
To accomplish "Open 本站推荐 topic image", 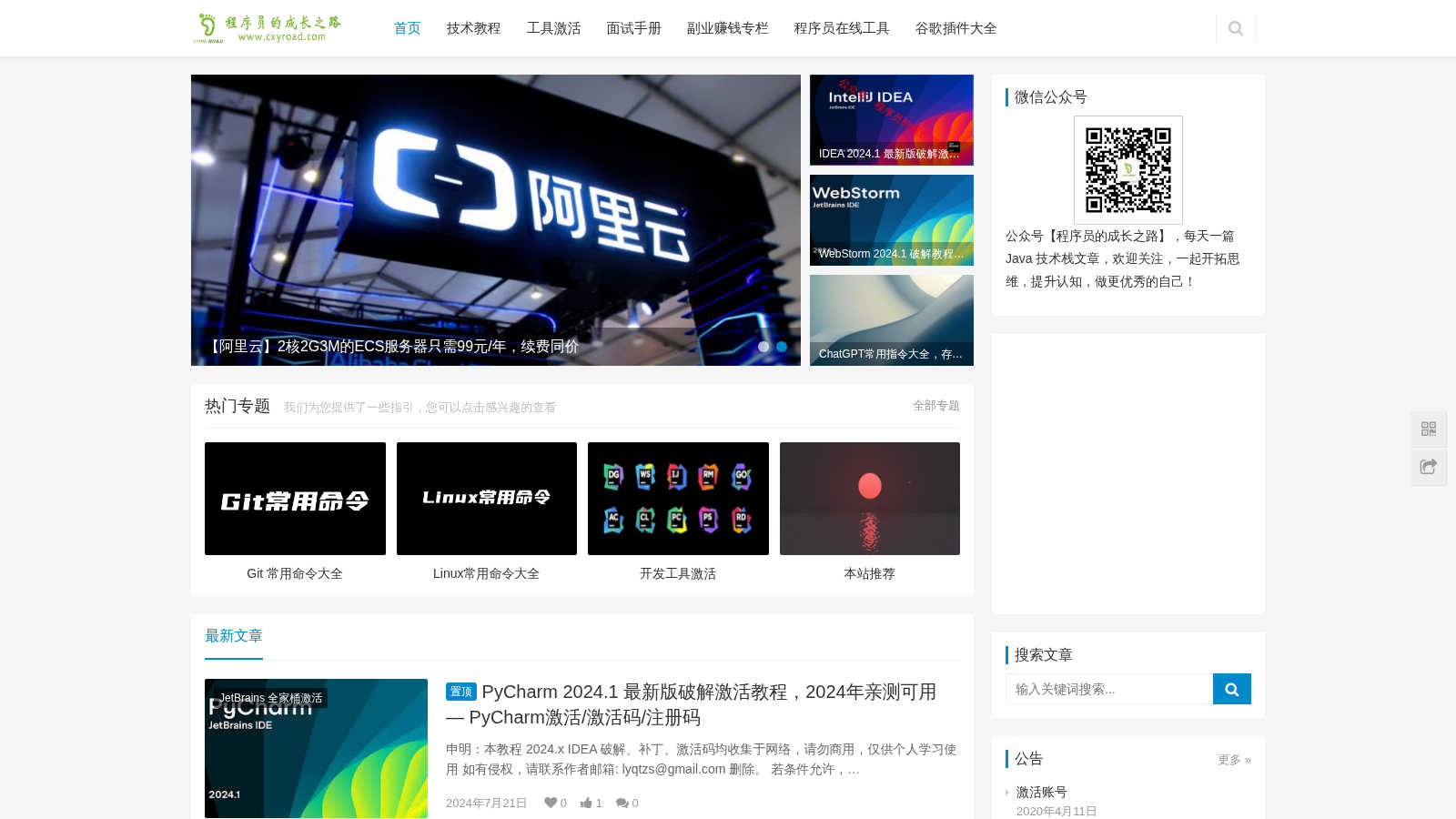I will click(x=870, y=499).
